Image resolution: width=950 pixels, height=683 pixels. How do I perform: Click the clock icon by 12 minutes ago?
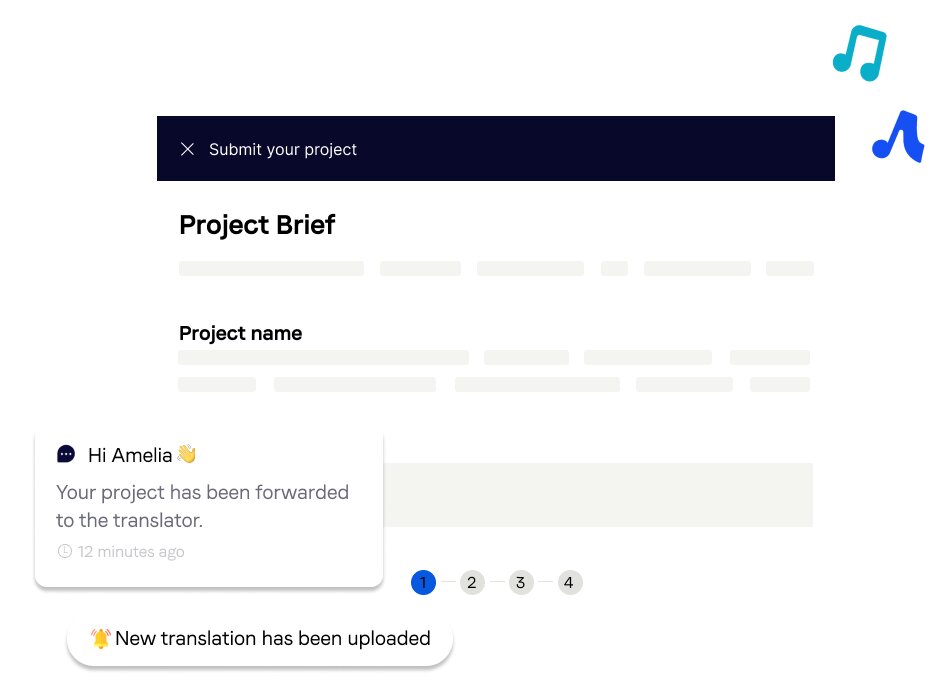point(65,551)
